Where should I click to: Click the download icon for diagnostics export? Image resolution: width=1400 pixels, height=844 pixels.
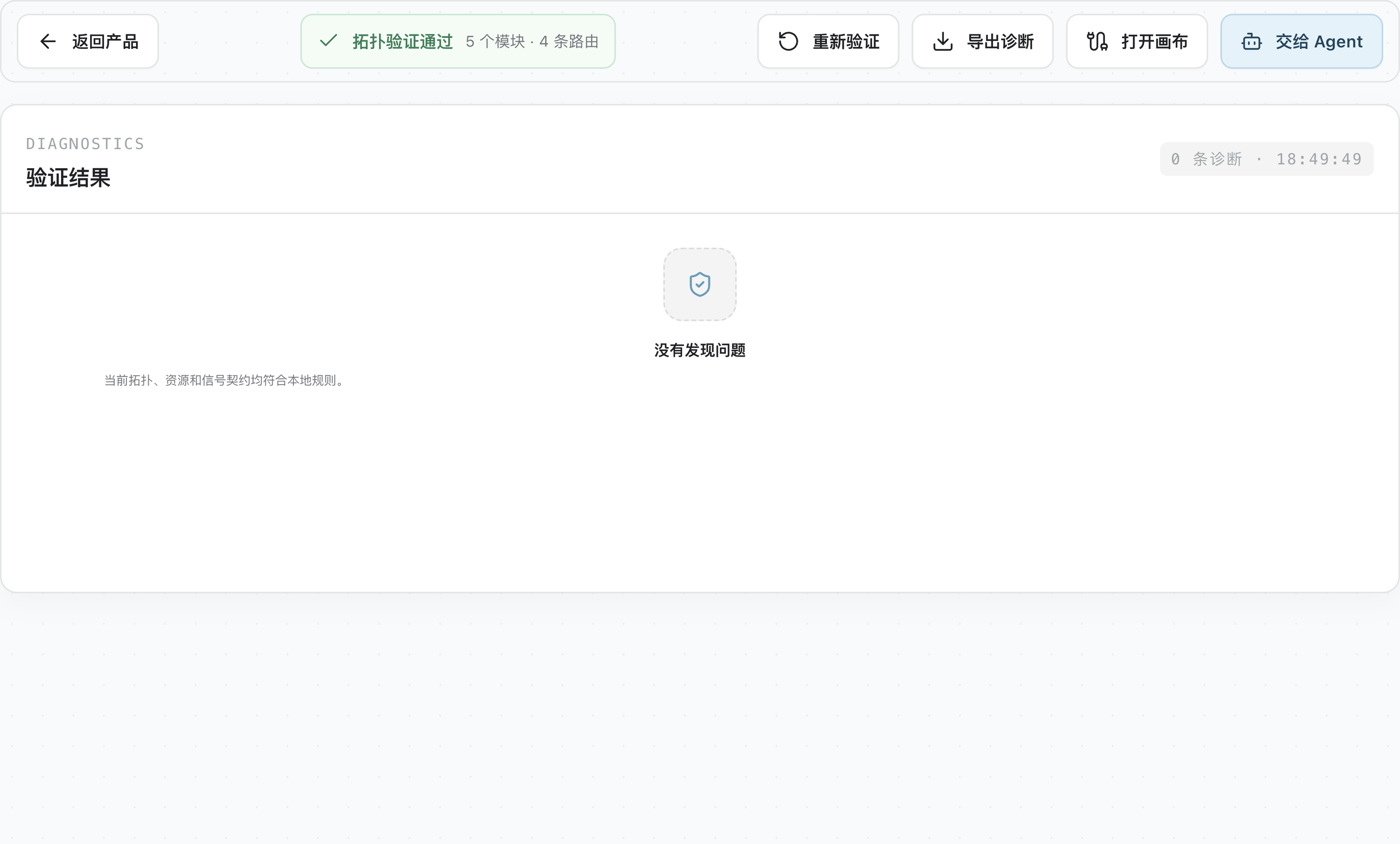(943, 41)
